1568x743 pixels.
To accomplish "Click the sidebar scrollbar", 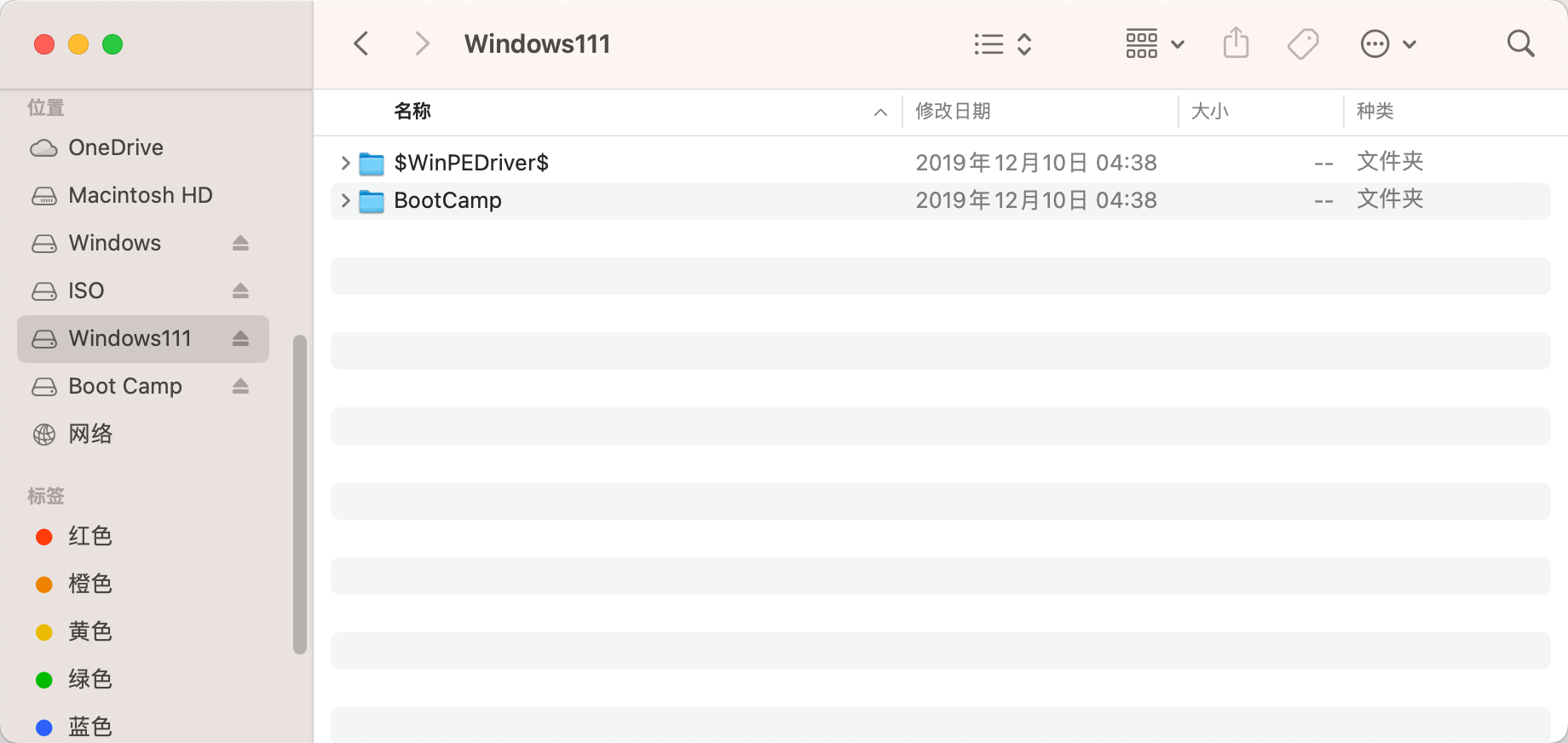I will click(299, 494).
